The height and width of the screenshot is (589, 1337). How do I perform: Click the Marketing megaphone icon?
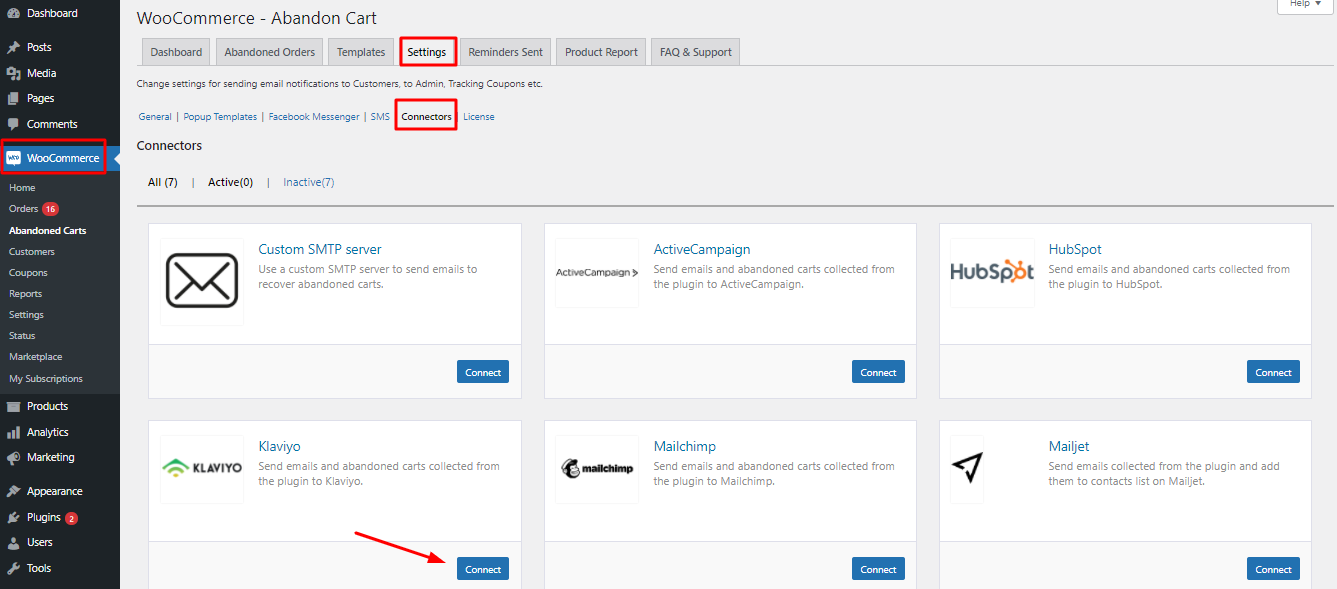coord(13,457)
